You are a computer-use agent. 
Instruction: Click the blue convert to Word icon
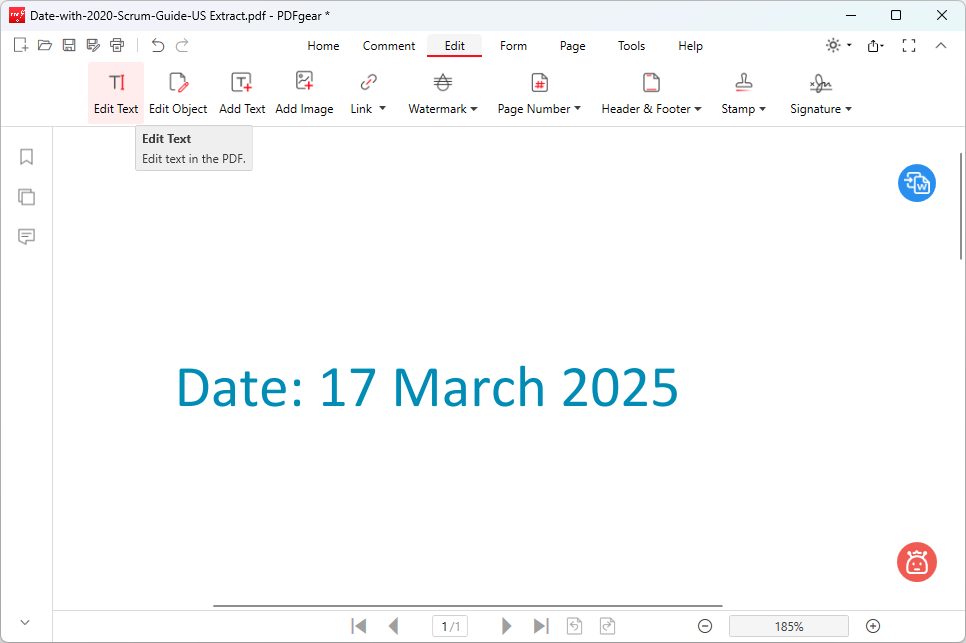[916, 183]
